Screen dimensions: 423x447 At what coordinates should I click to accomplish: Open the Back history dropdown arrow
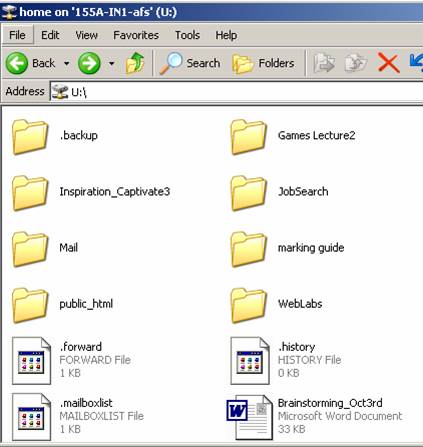[67, 63]
